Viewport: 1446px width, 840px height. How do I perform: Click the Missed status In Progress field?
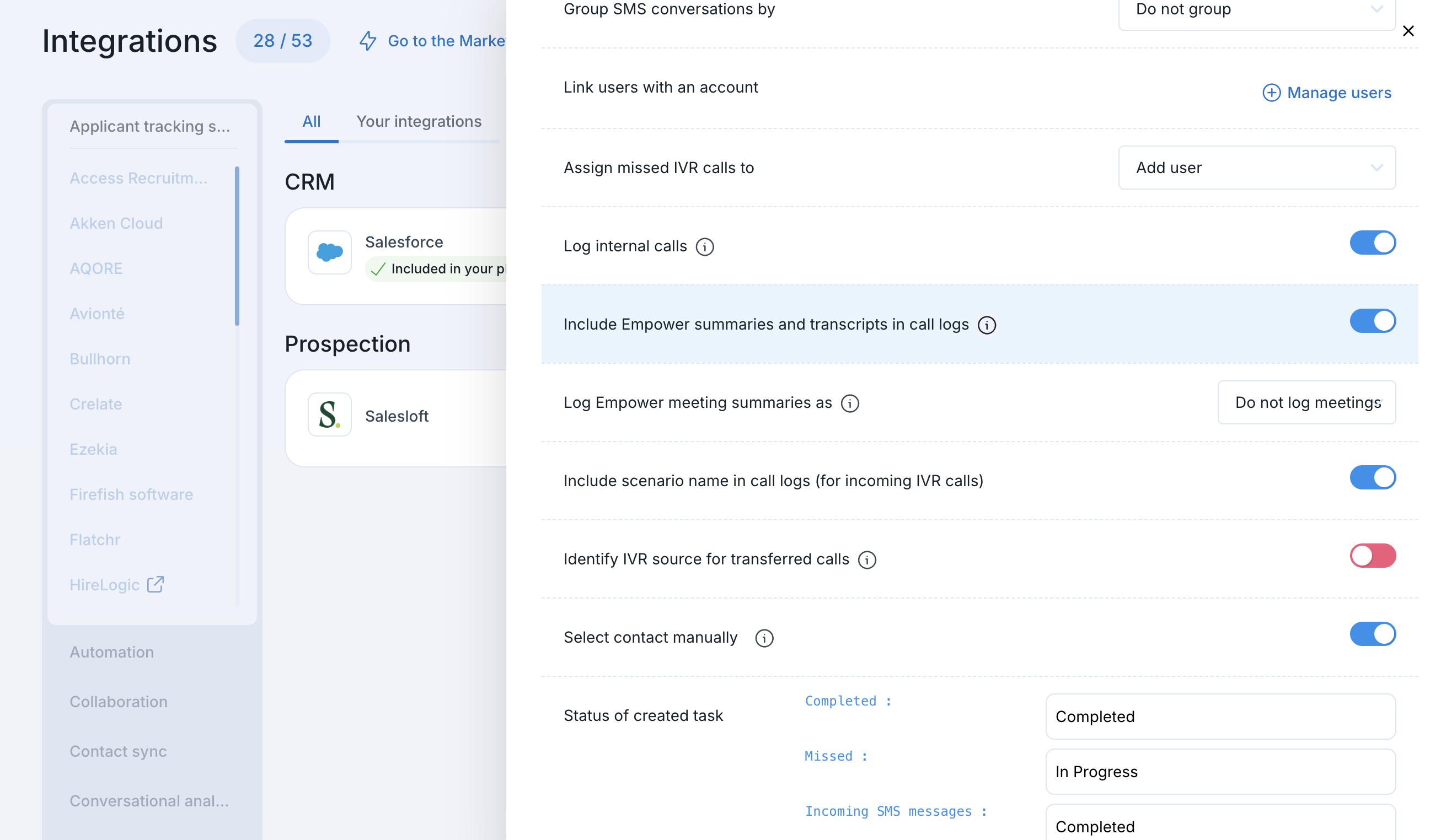(1220, 772)
